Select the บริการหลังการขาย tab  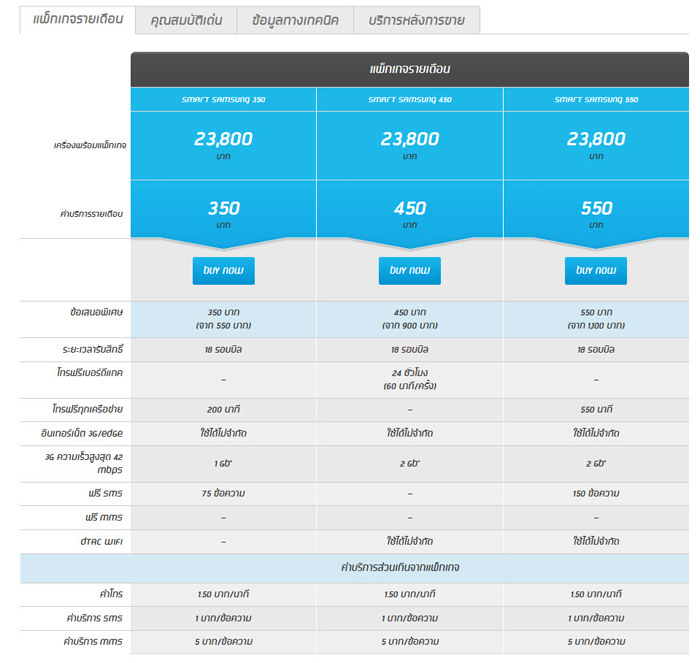[x=417, y=20]
